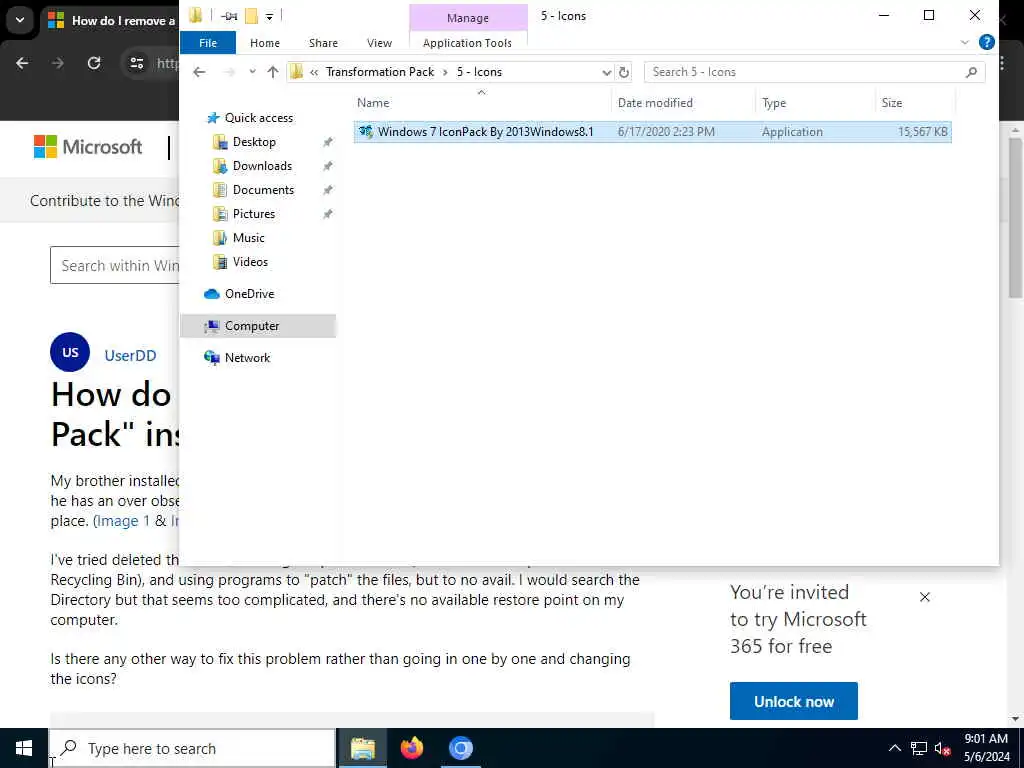Unpin Downloads using its pin icon
This screenshot has height=768, width=1024.
(328, 166)
